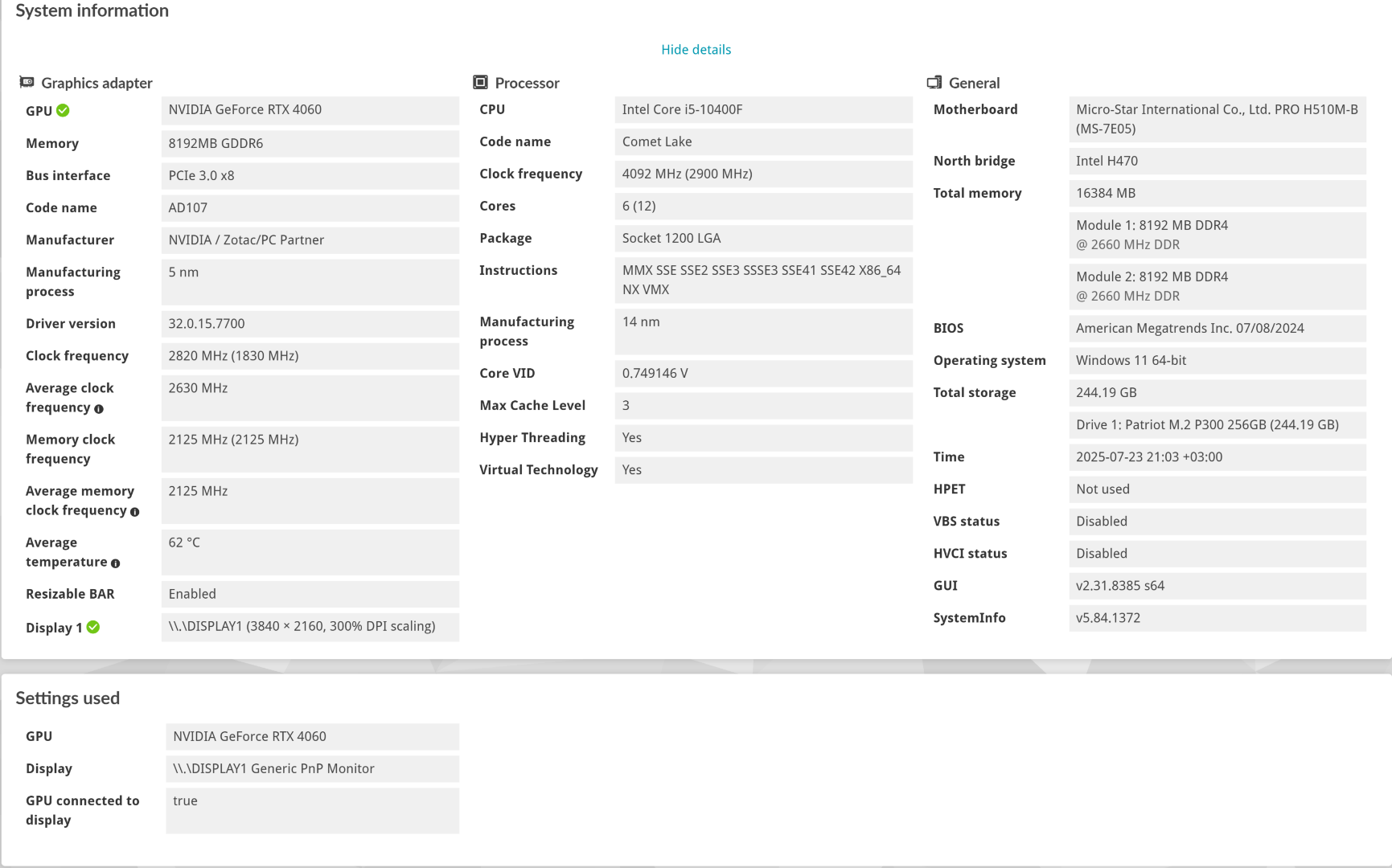Viewport: 1392px width, 868px height.
Task: Select the 14 nm manufacturing process value
Action: tap(764, 332)
